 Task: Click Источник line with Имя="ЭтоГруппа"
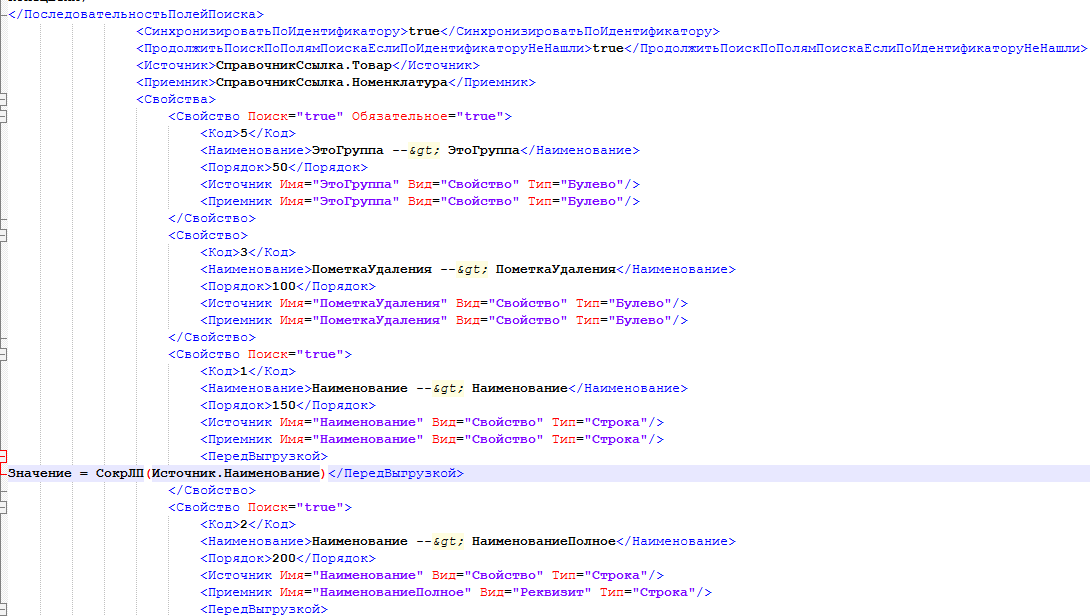click(420, 184)
